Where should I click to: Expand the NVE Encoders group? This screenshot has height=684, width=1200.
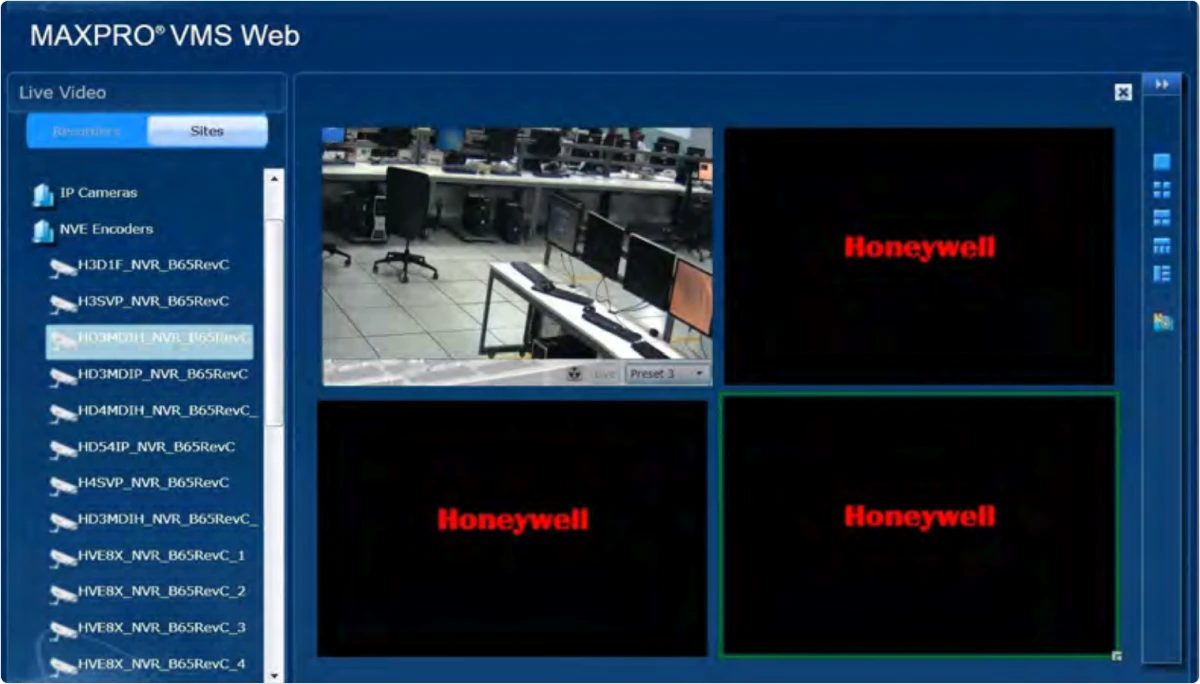pos(105,229)
